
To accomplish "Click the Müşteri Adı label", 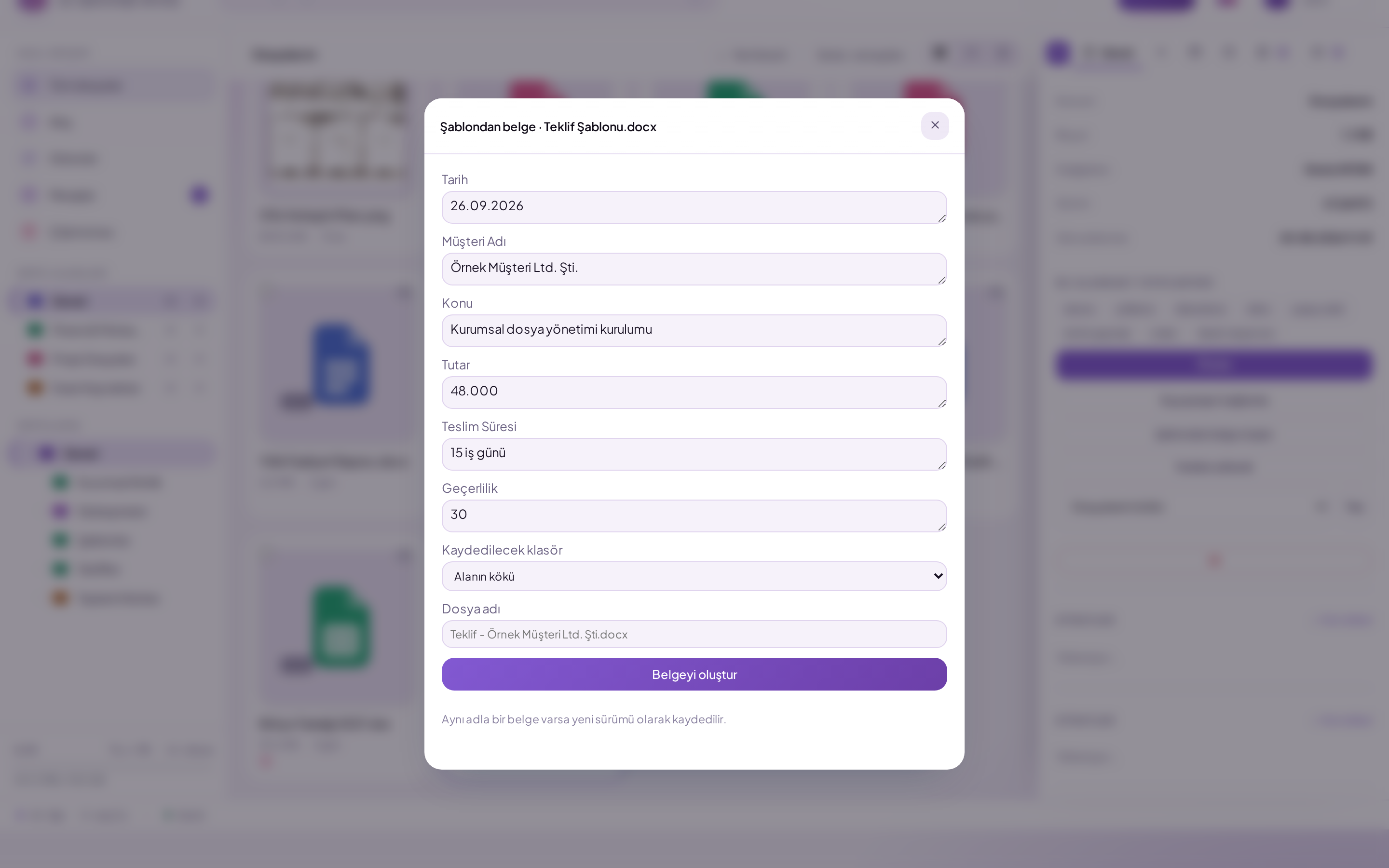I will tap(474, 241).
